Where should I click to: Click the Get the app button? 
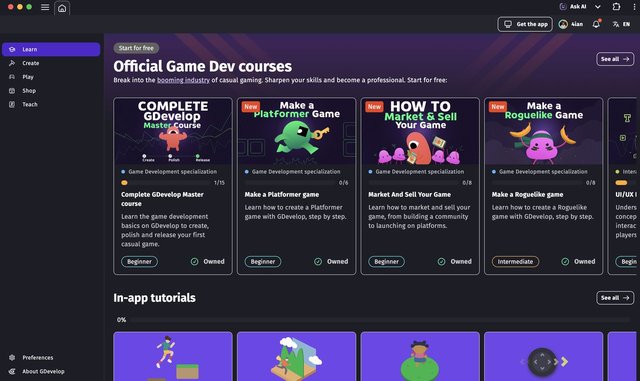pyautogui.click(x=525, y=24)
